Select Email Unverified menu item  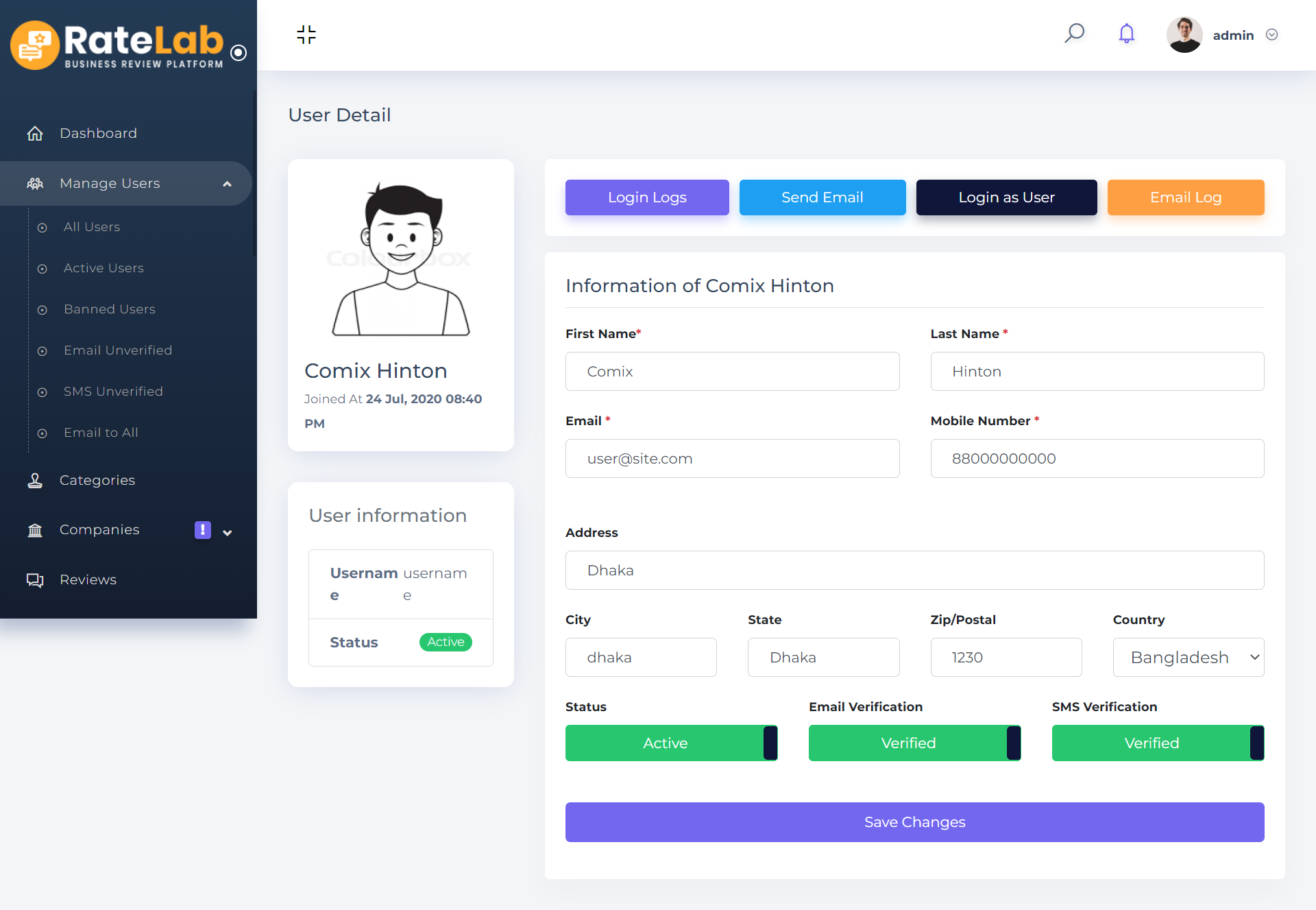coord(118,350)
